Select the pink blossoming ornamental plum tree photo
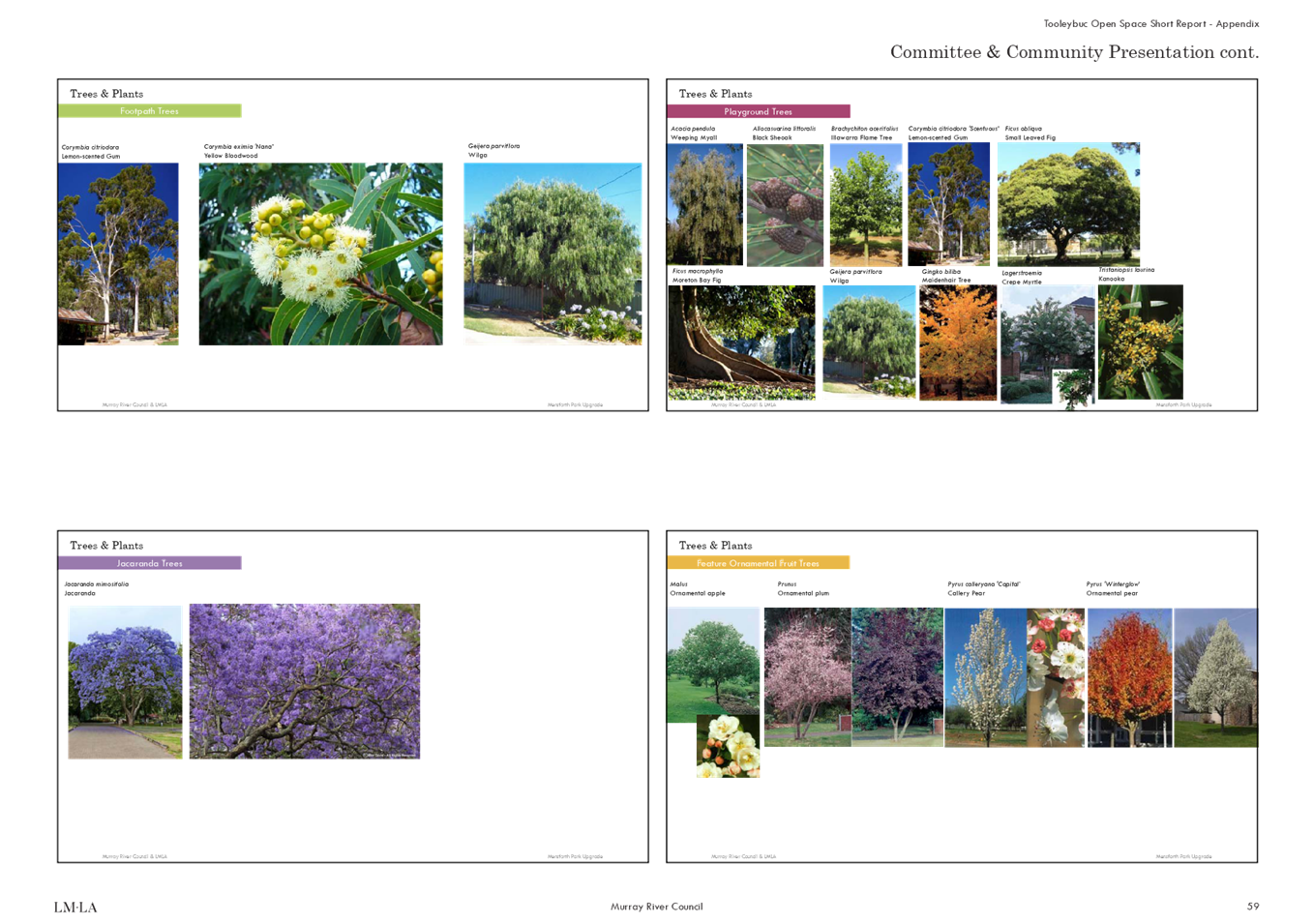 coord(807,676)
